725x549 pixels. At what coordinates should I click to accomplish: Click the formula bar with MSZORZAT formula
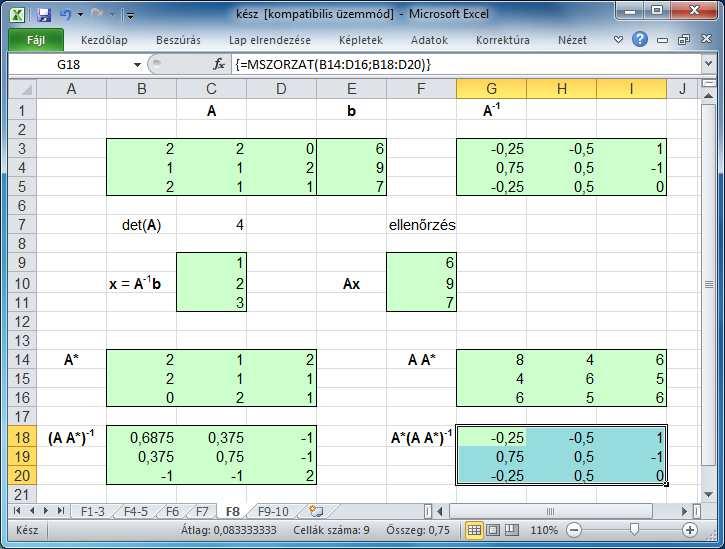pos(466,65)
